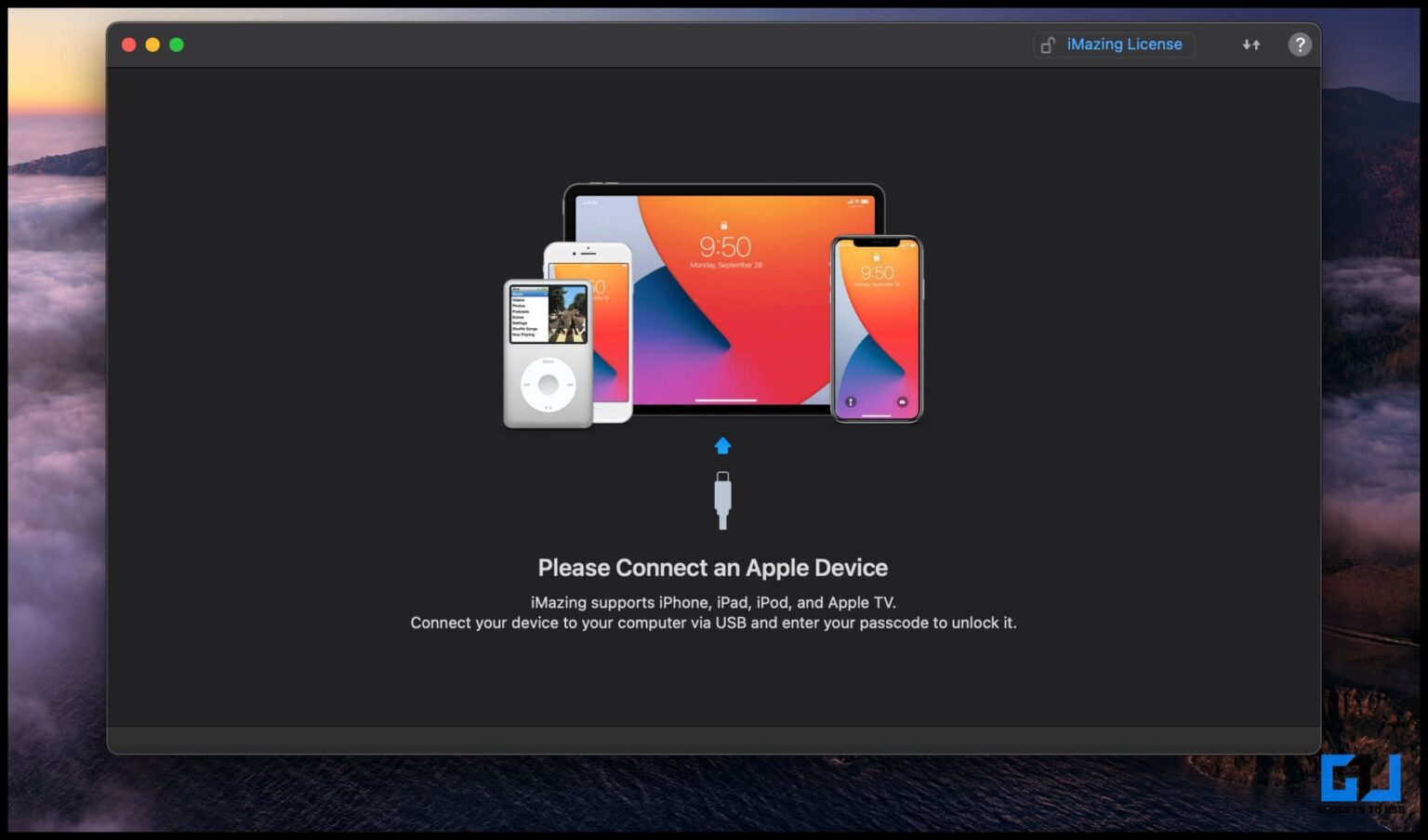Toggle the green zoom traffic light
Screen dimensions: 1428x840
pyautogui.click(x=177, y=44)
